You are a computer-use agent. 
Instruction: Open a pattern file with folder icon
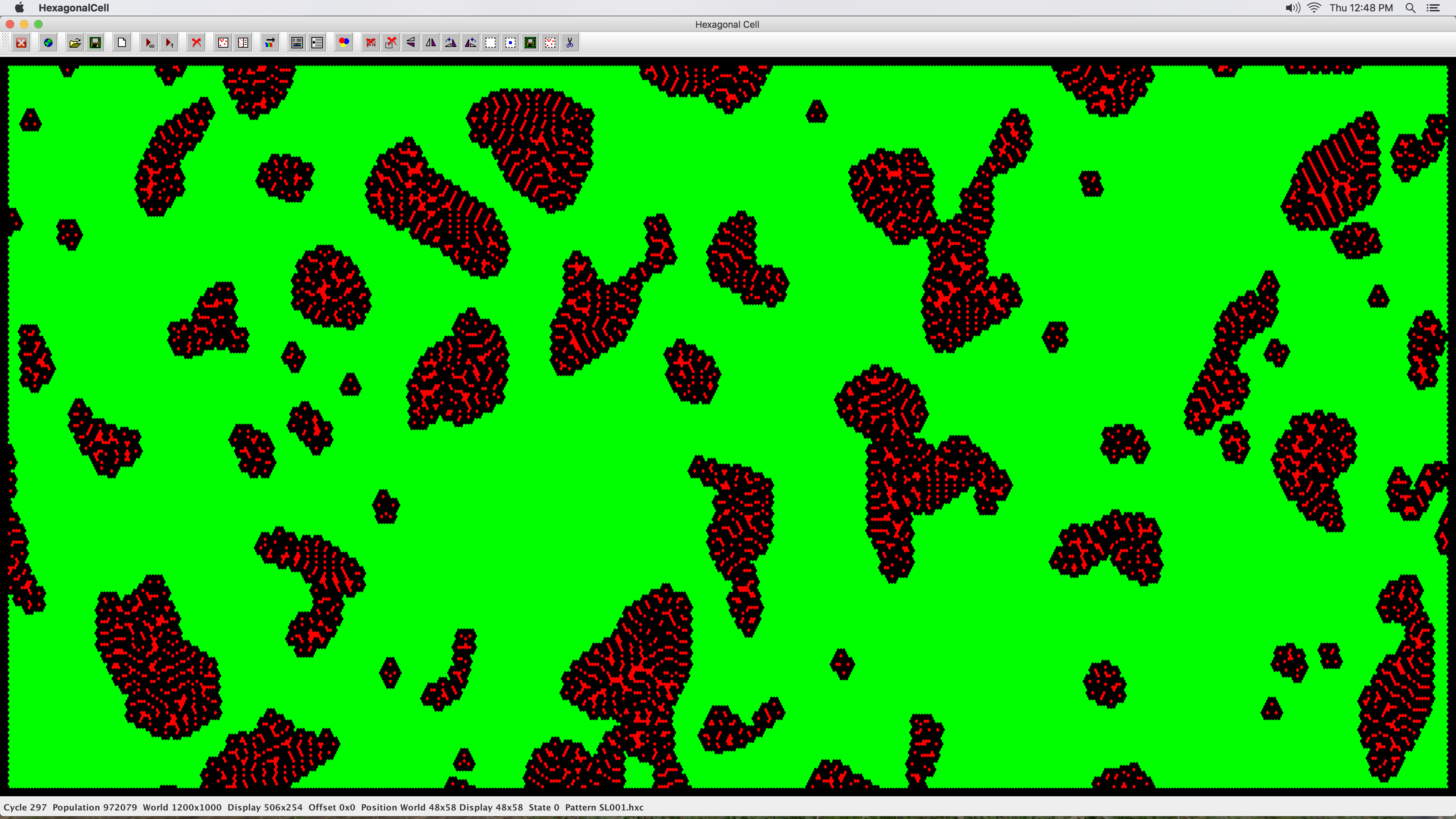[75, 43]
